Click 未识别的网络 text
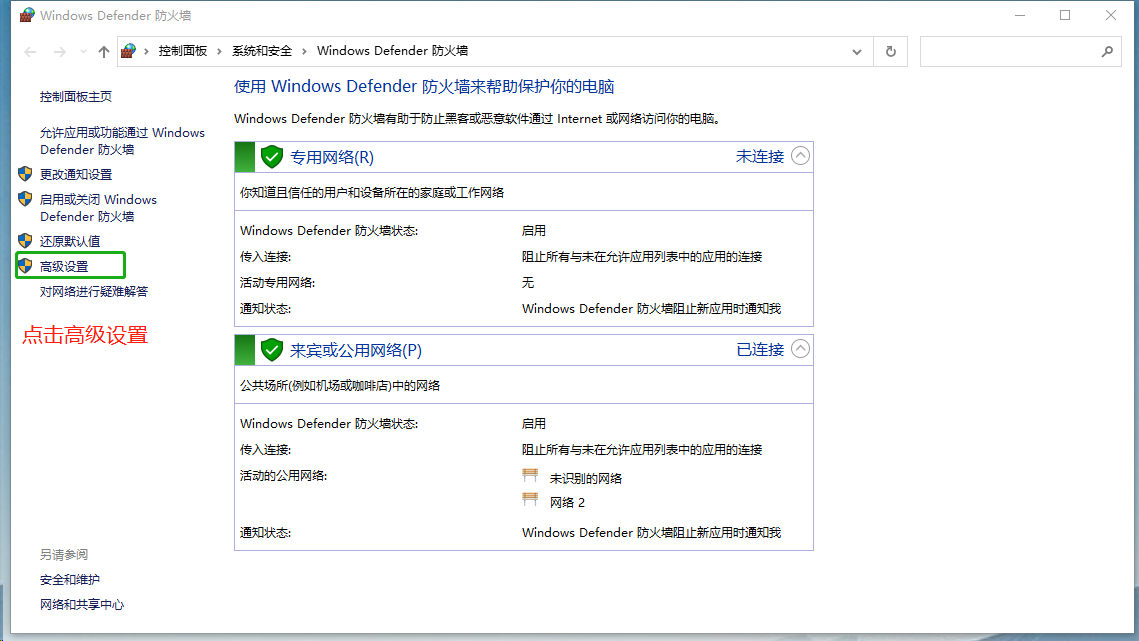This screenshot has width=1139, height=641. [585, 478]
